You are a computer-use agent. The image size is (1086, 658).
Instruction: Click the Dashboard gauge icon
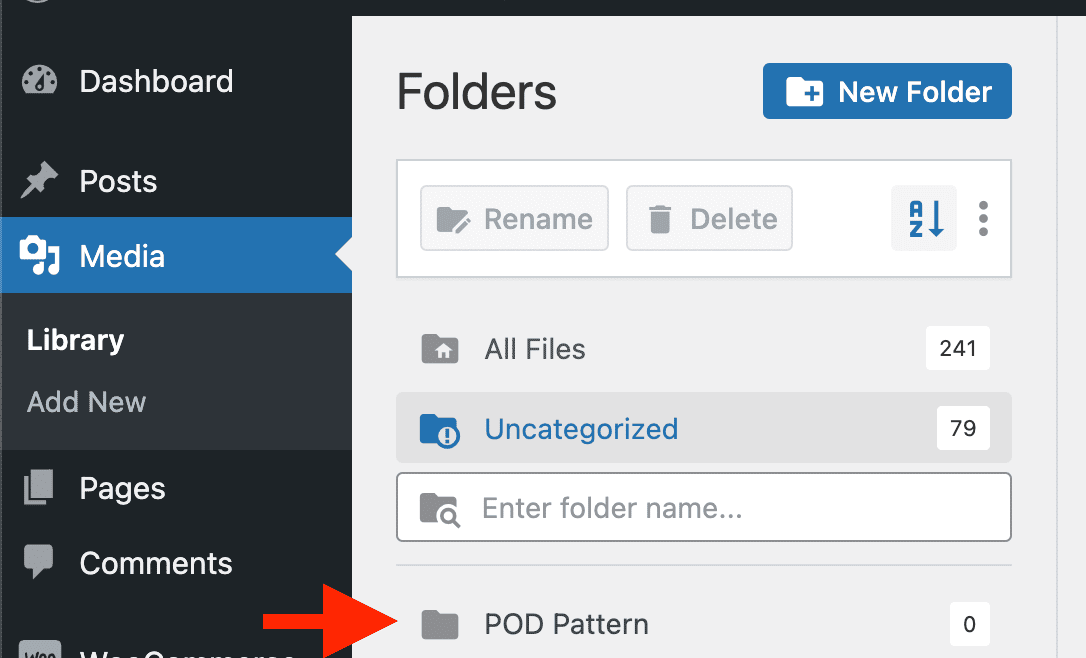point(38,81)
